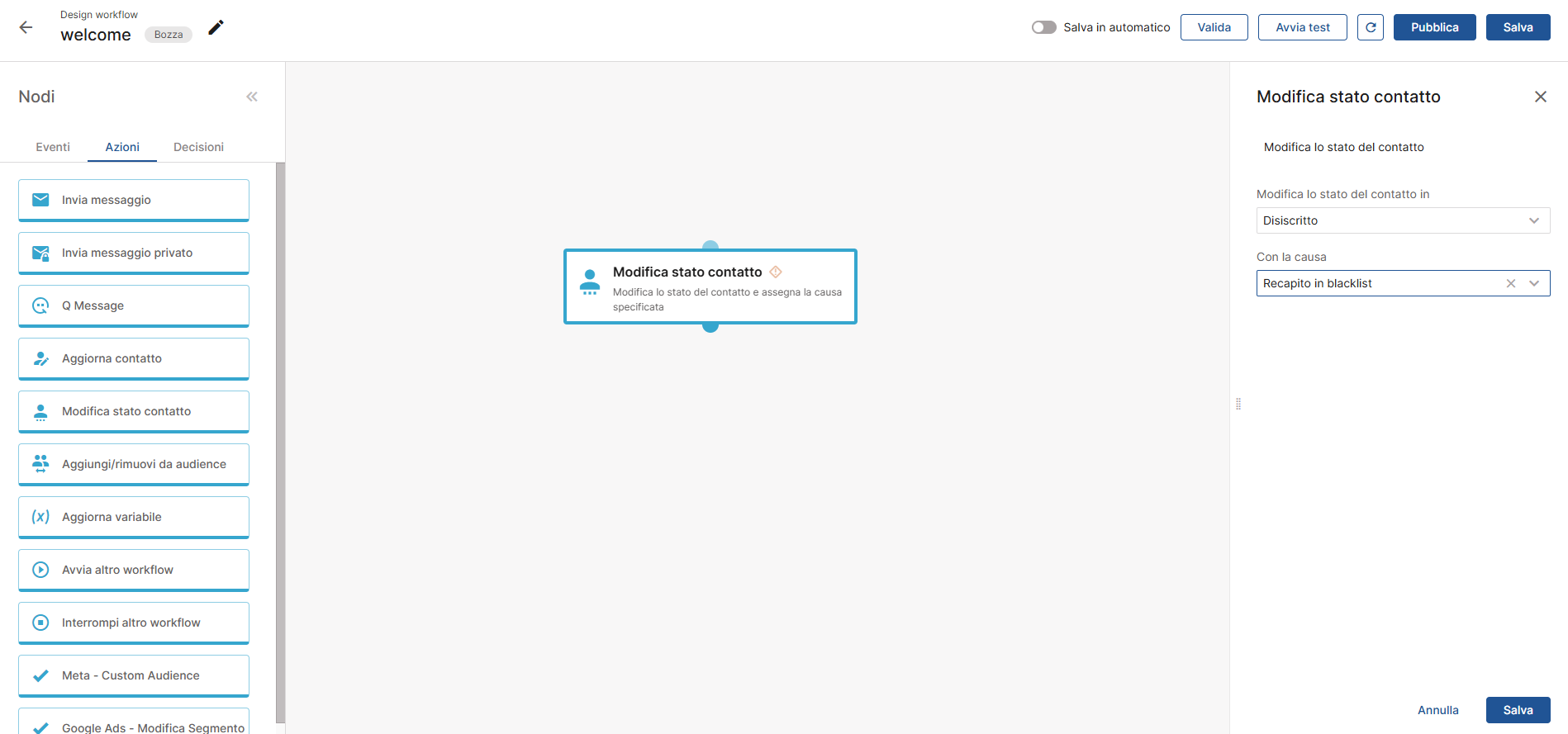The height and width of the screenshot is (734, 1568).
Task: Switch to the Eventi tab
Action: [x=53, y=147]
